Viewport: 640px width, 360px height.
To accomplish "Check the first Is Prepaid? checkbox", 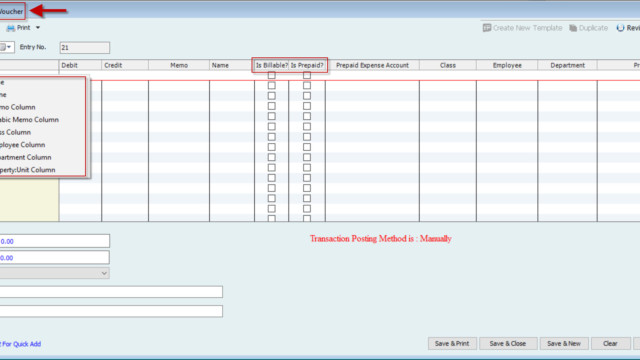I will (307, 76).
